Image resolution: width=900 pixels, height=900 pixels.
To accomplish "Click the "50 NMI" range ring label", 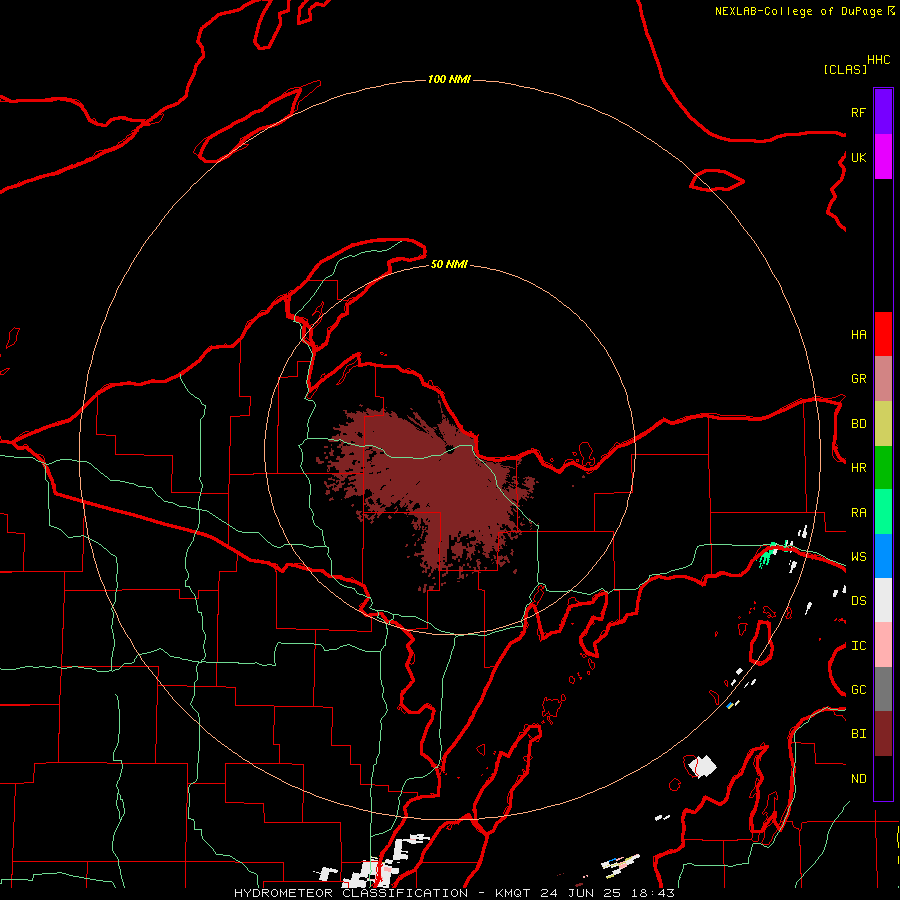I will (449, 264).
